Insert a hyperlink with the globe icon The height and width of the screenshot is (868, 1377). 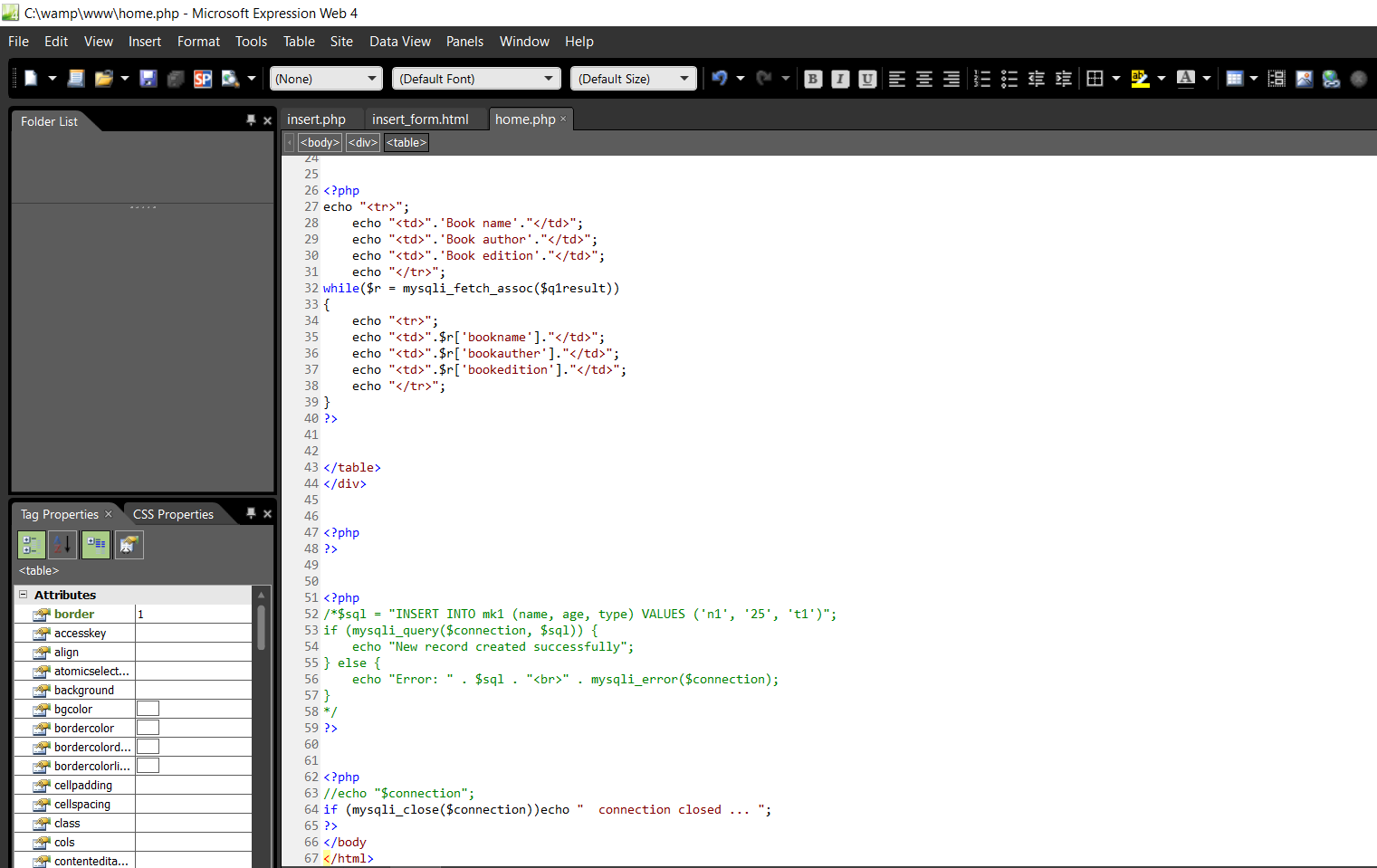1331,79
